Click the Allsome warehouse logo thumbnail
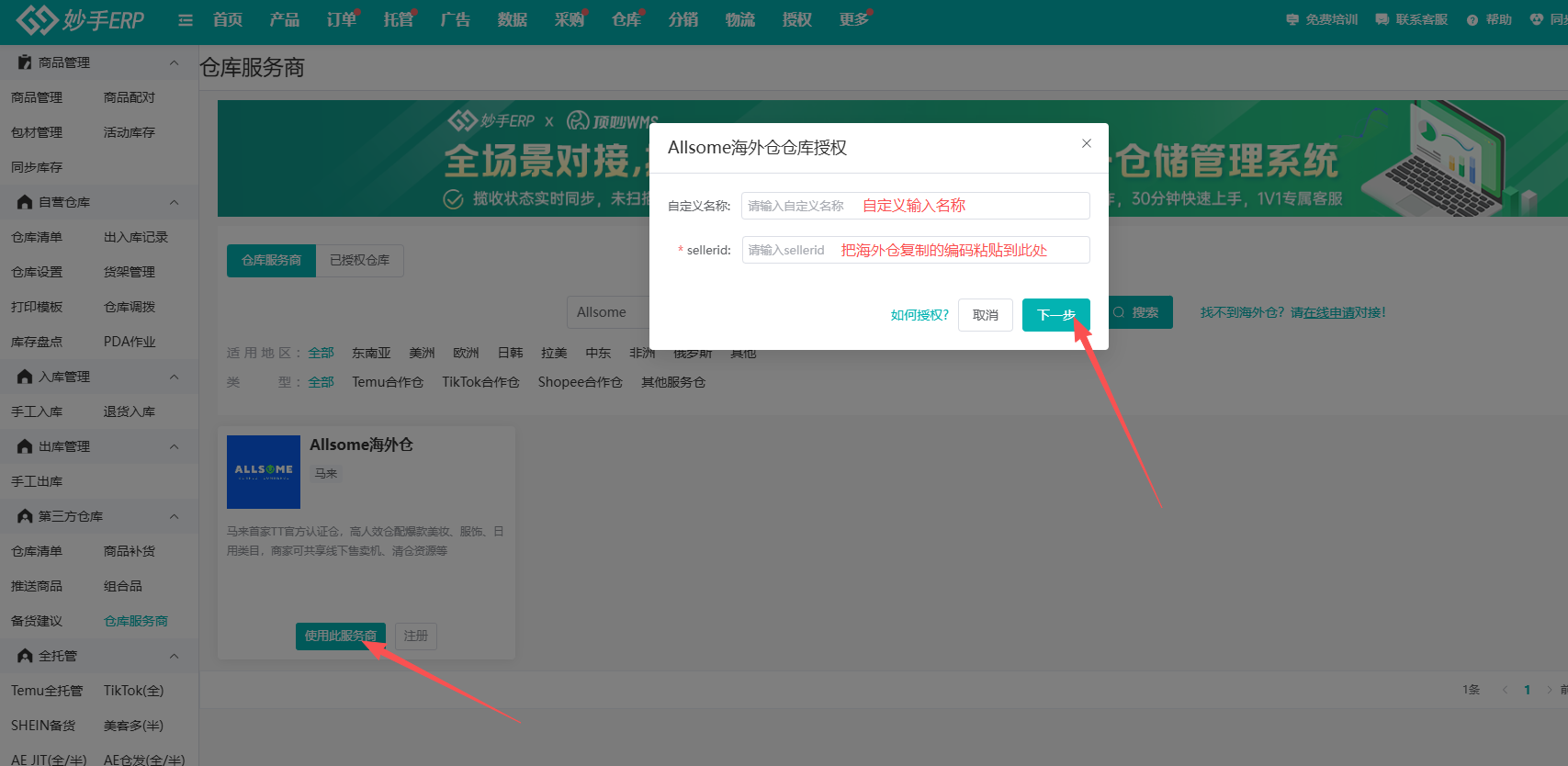The height and width of the screenshot is (766, 1568). 264,472
